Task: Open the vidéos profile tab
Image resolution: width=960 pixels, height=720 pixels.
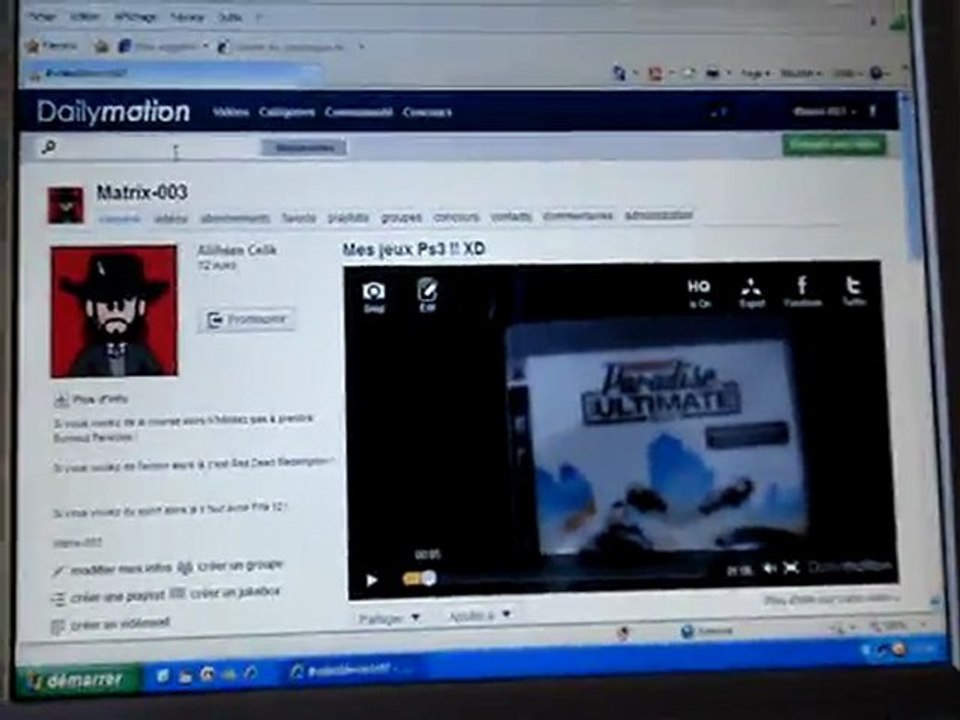Action: [171, 219]
